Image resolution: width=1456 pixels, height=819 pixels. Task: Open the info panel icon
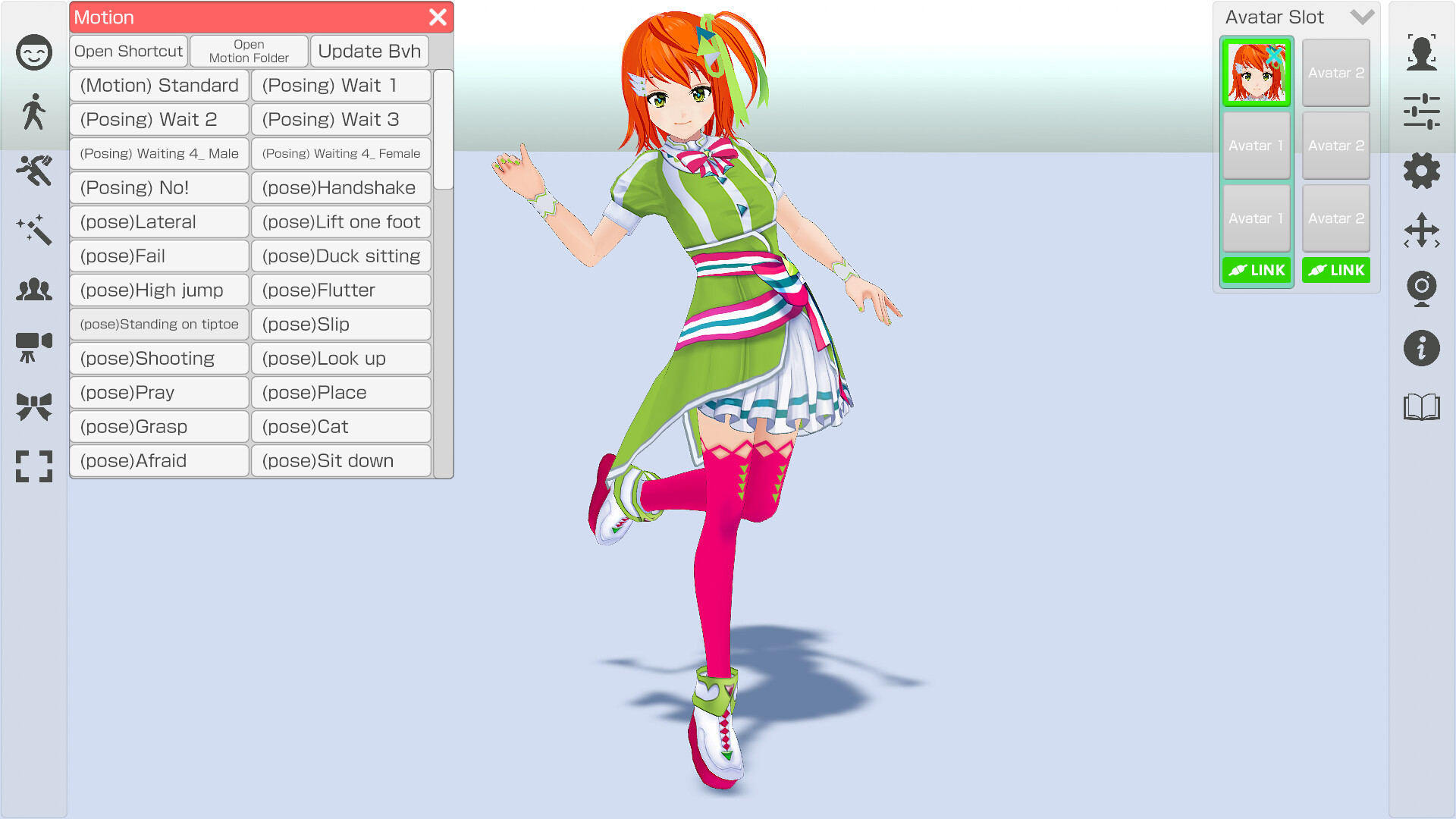pyautogui.click(x=1423, y=348)
